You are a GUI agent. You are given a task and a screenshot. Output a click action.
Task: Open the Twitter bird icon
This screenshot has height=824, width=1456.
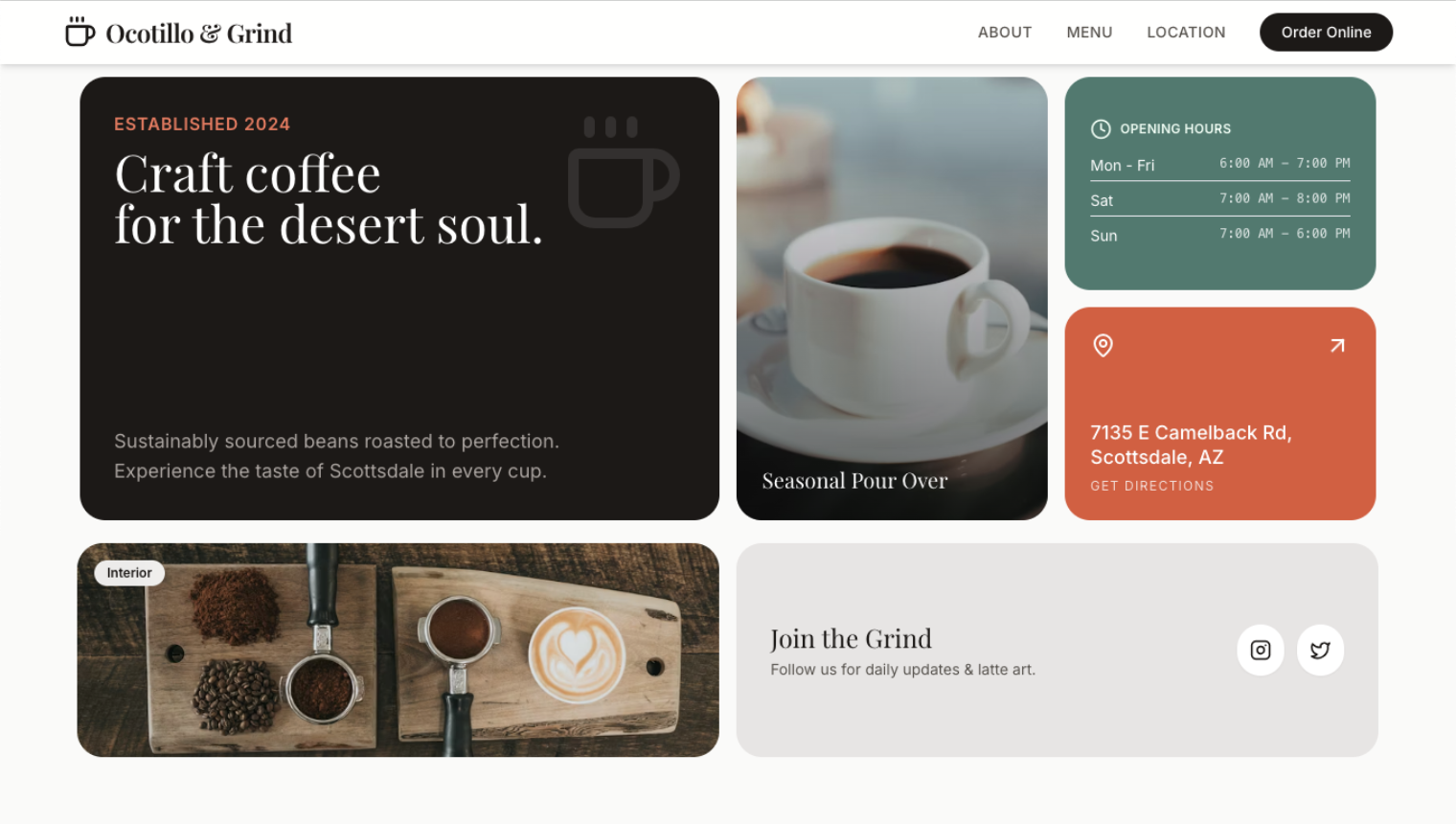(x=1321, y=650)
